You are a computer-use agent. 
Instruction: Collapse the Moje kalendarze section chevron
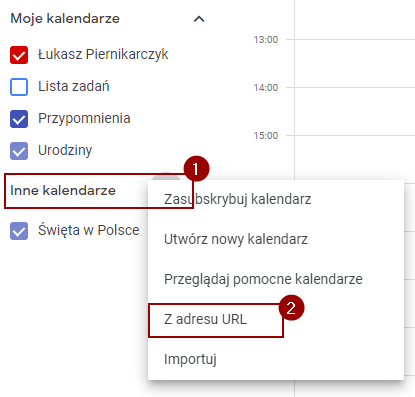click(199, 19)
